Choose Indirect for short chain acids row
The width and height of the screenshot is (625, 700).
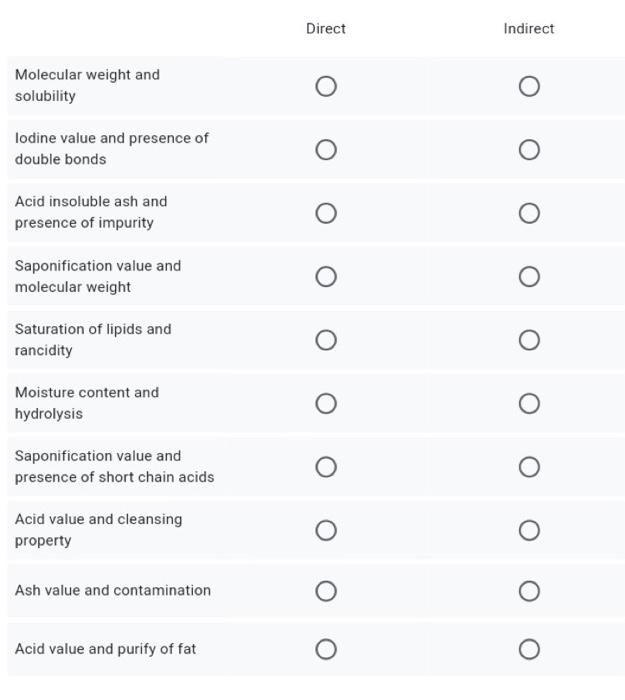coord(529,467)
